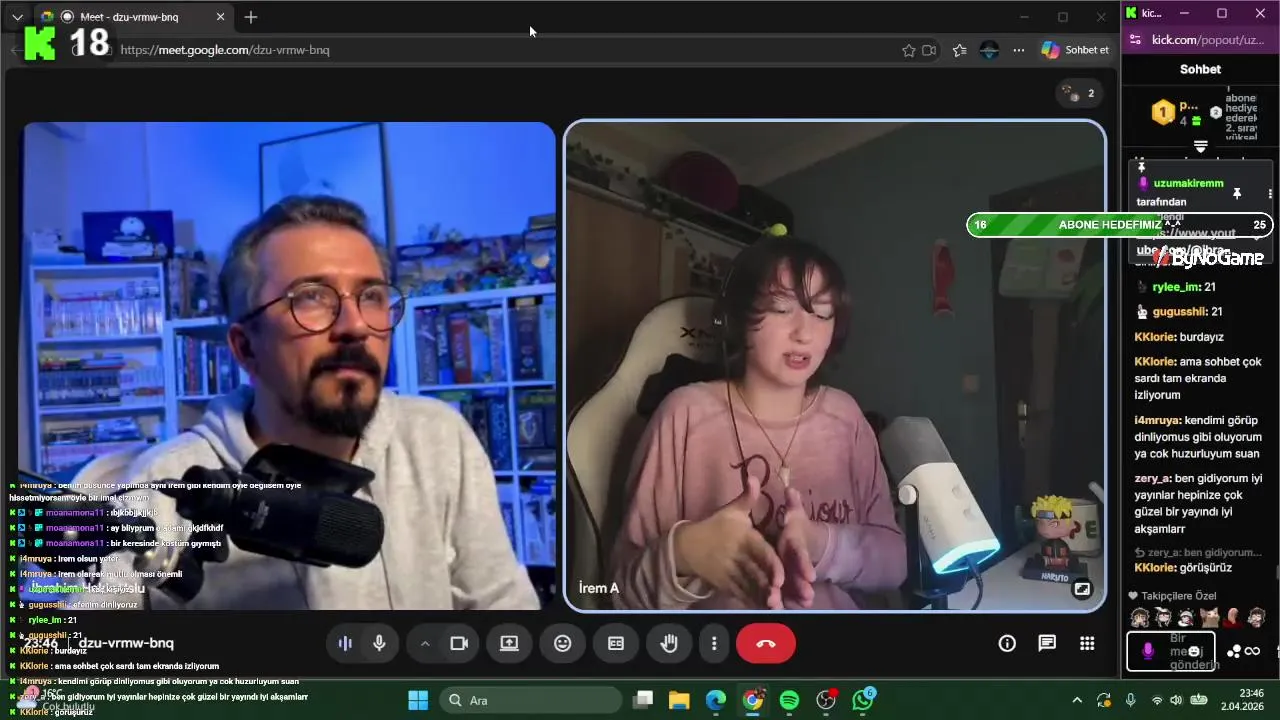Viewport: 1280px width, 720px height.
Task: Open File Explorer from the taskbar
Action: tap(679, 700)
